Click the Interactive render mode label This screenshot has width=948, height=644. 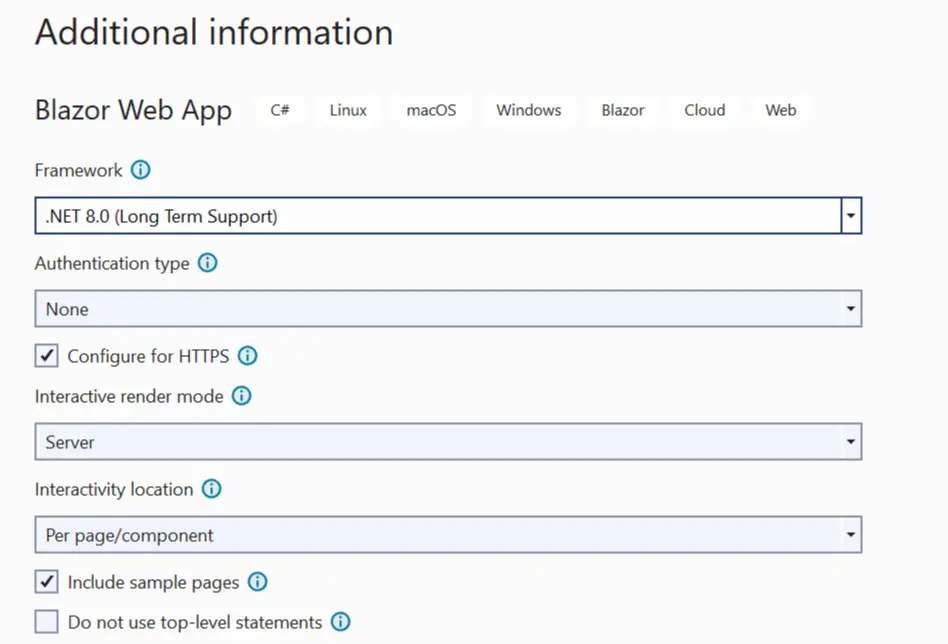tap(129, 396)
